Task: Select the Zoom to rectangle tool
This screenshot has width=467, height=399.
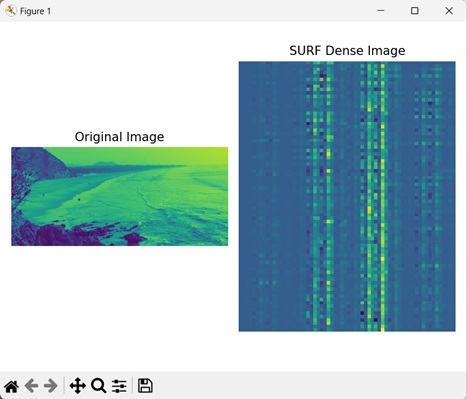Action: pos(99,386)
